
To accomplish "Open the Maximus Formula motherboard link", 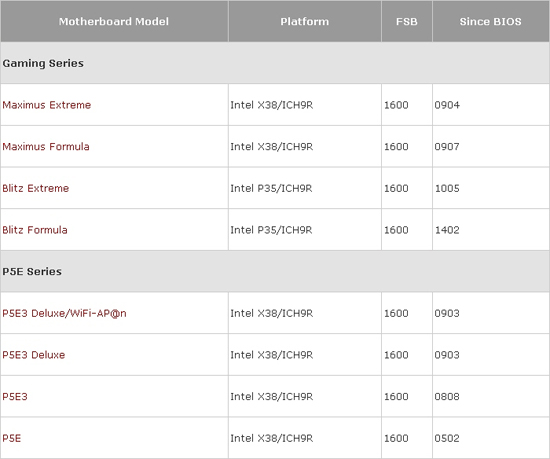I will [46, 146].
